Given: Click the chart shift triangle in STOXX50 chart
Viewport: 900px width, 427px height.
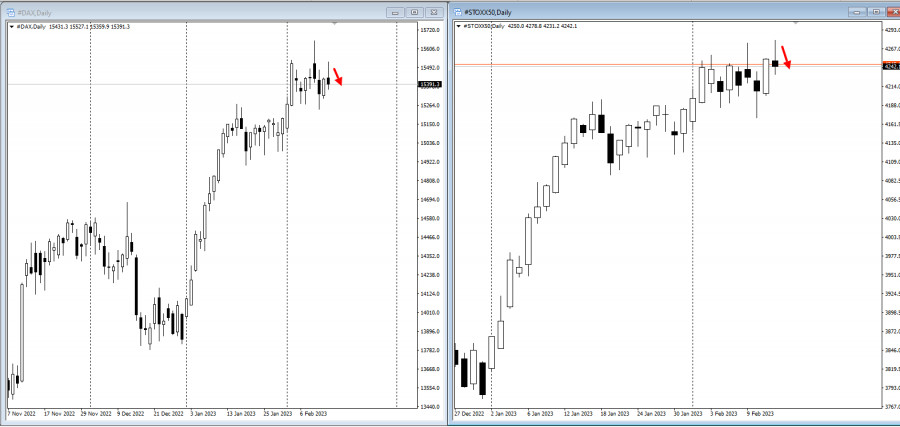Looking at the screenshot, I should pyautogui.click(x=796, y=23).
